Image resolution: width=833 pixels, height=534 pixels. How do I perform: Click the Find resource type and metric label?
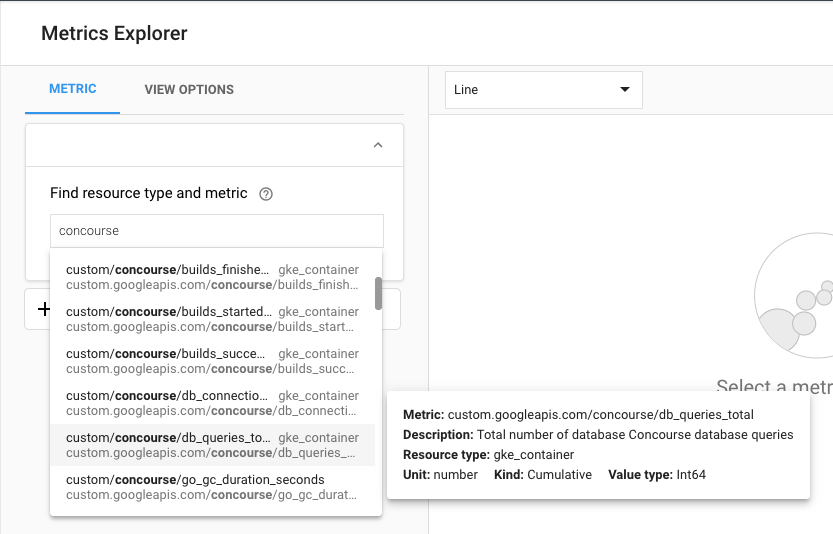click(149, 193)
